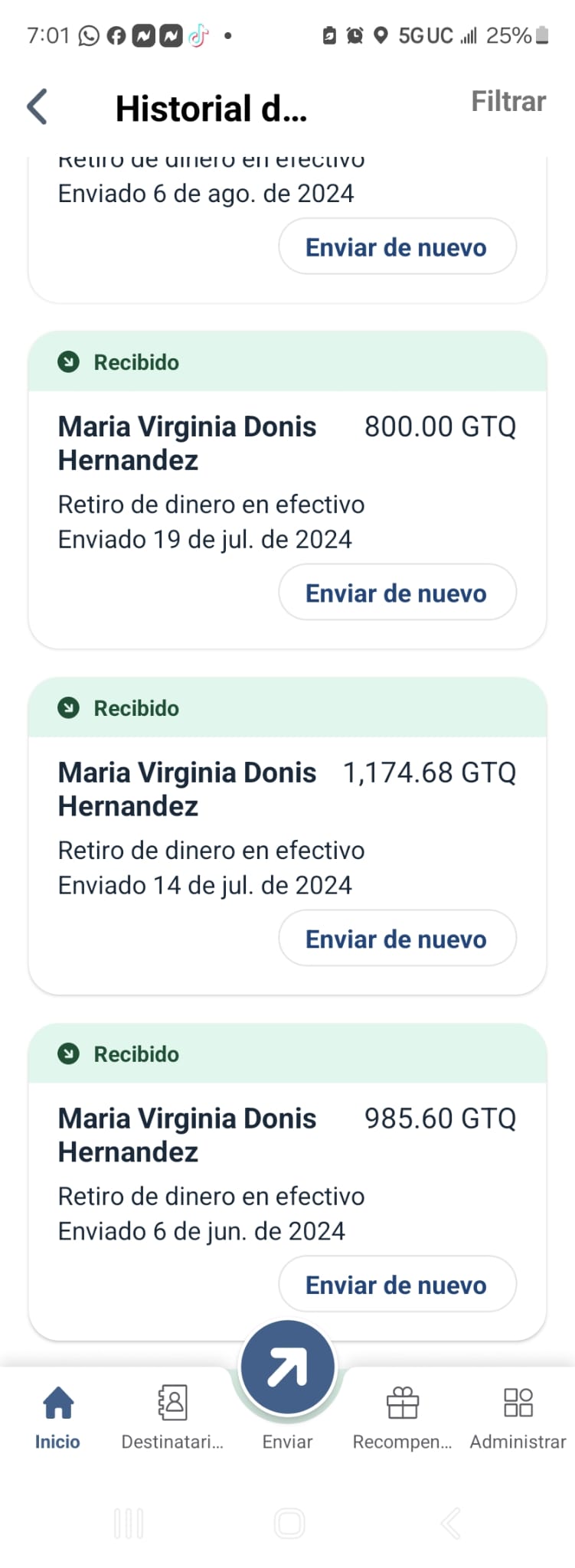Tap the Recibido arrow icon on 14 jul. card
575x1568 pixels.
click(x=69, y=708)
